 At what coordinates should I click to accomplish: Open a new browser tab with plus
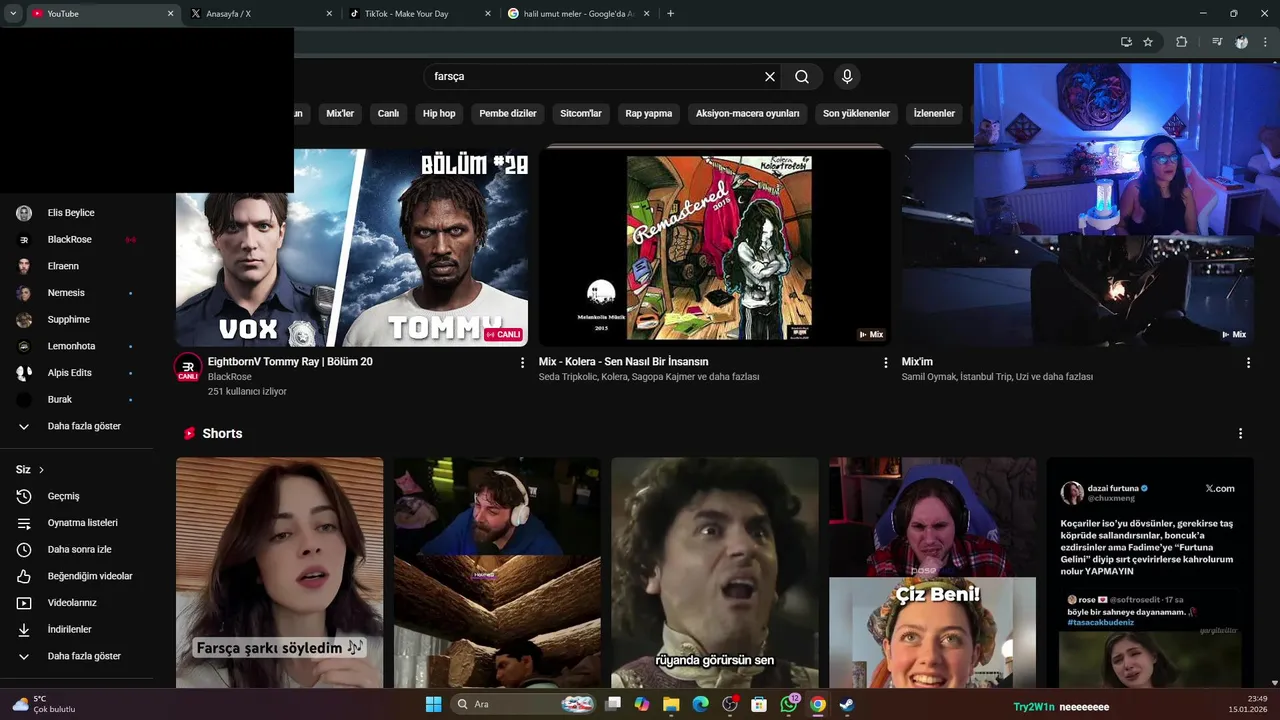(x=670, y=14)
